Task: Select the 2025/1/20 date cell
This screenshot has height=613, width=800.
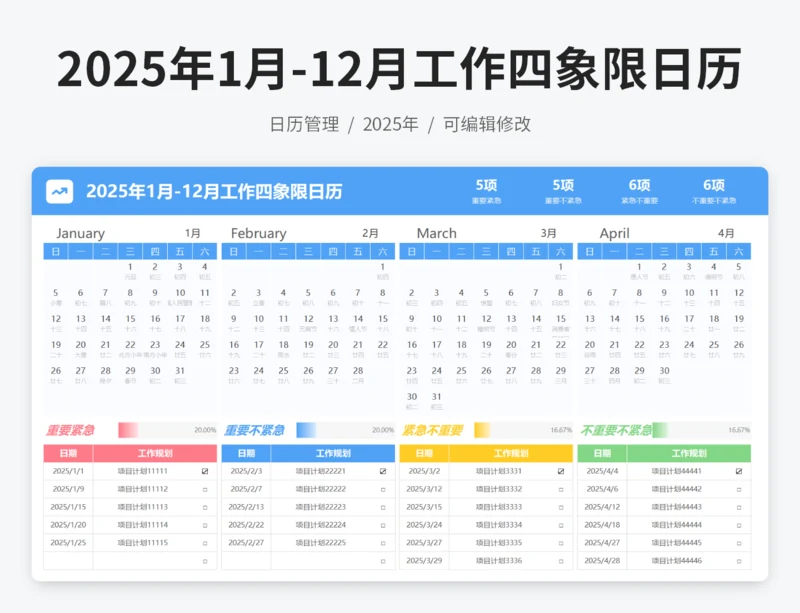Action: click(x=68, y=525)
